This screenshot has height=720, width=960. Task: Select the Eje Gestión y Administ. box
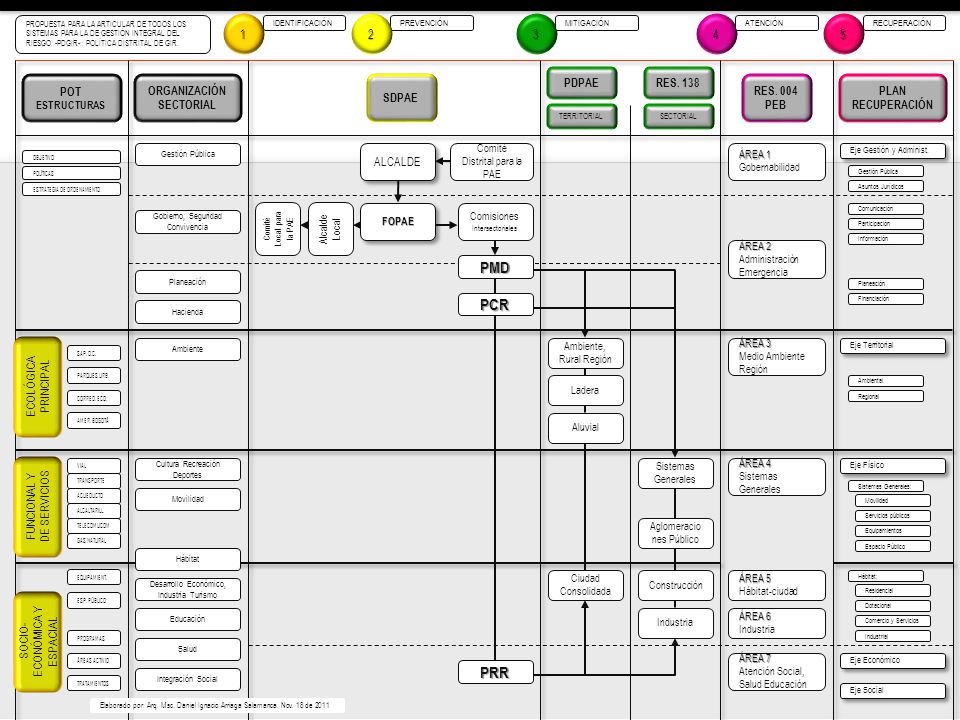tap(893, 151)
